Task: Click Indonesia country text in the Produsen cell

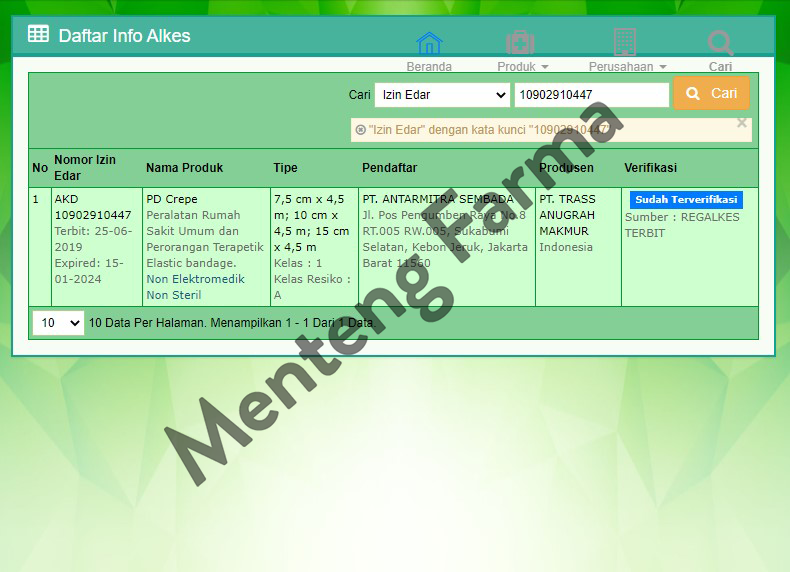Action: tap(566, 247)
